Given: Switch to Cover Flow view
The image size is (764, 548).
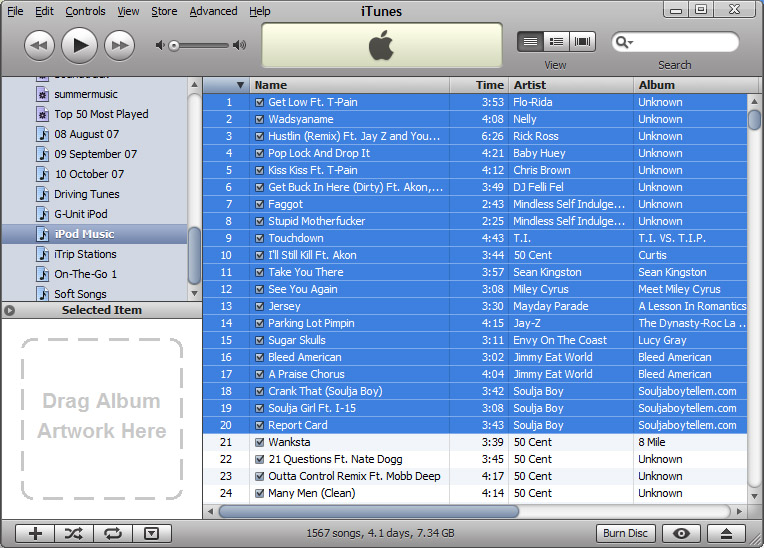Looking at the screenshot, I should pyautogui.click(x=582, y=41).
